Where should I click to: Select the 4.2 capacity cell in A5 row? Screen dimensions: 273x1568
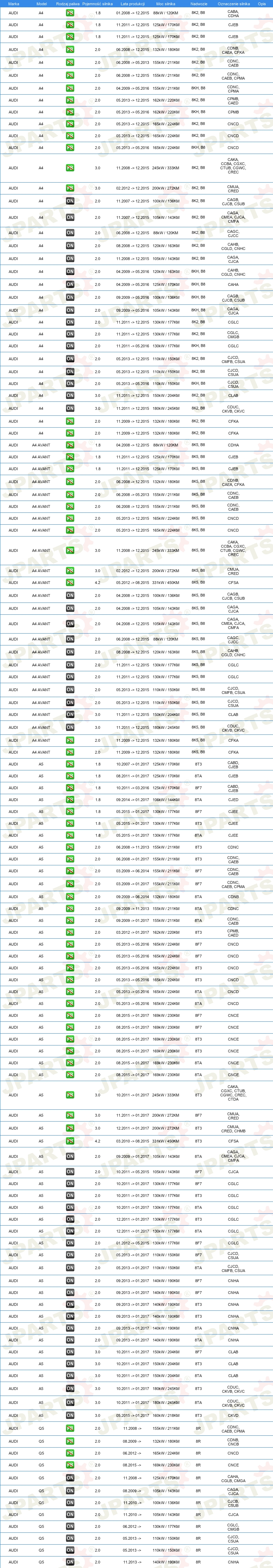[97, 1141]
